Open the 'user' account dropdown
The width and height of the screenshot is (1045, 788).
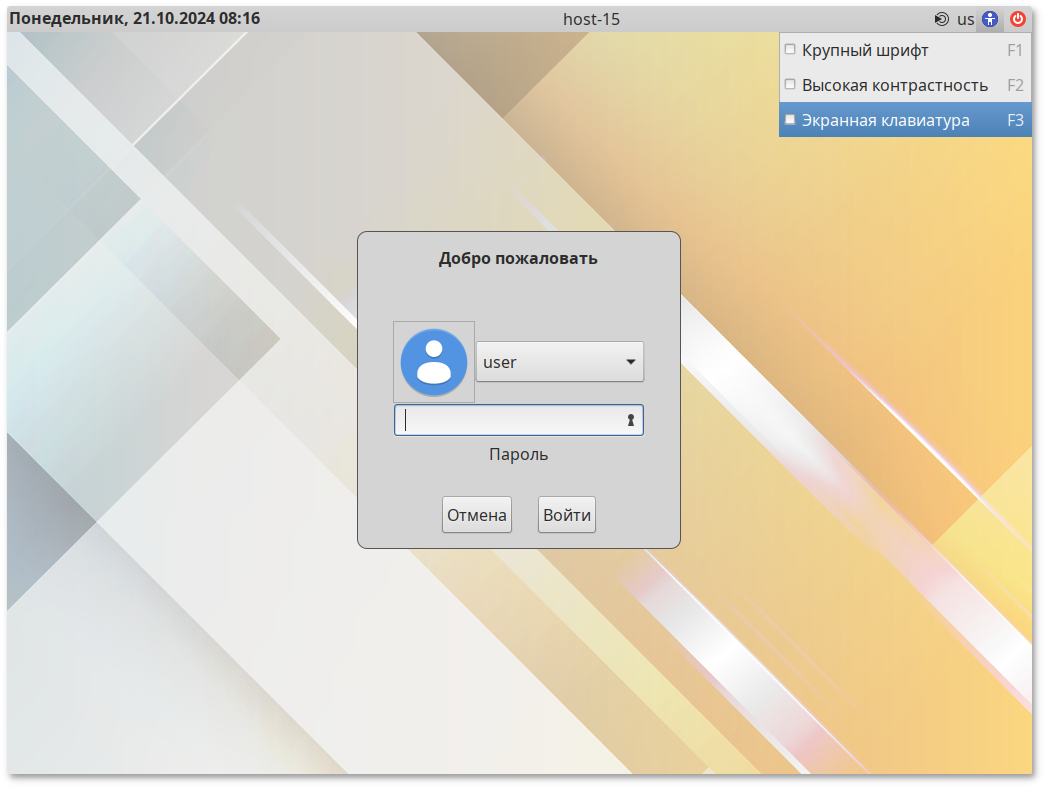tap(559, 362)
